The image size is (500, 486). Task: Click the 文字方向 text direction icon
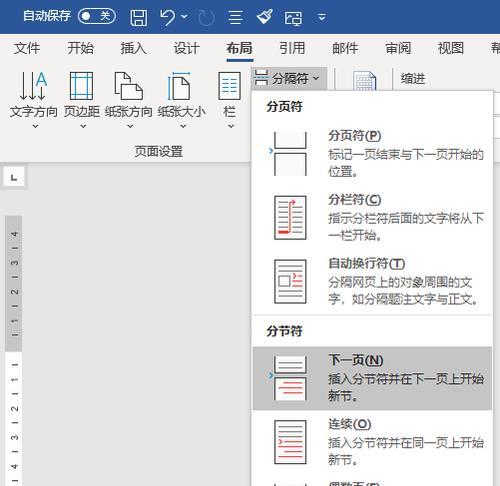[33, 86]
